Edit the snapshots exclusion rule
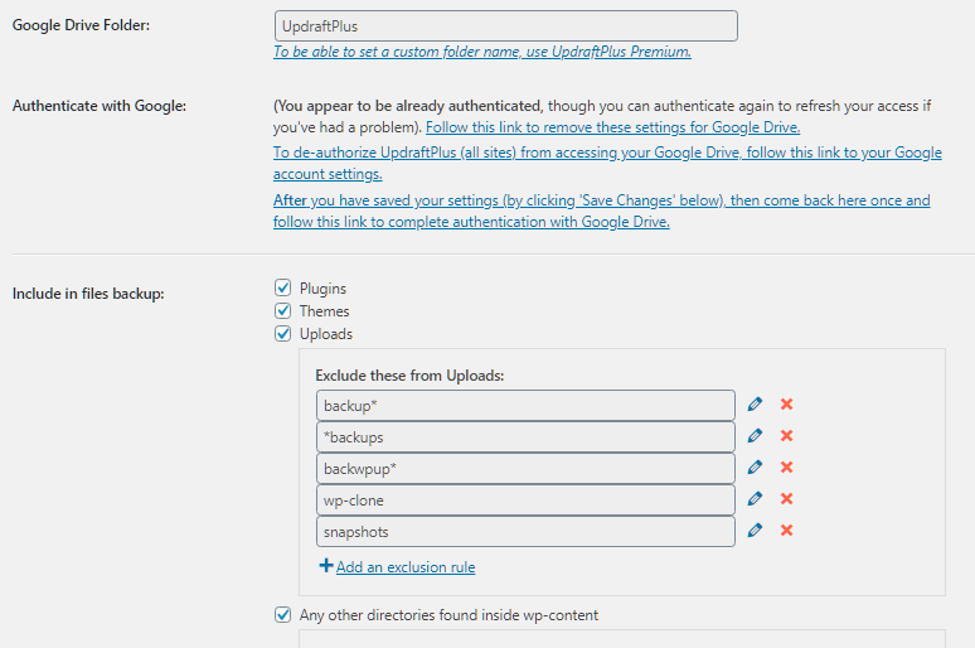Screen dimensions: 975x648 click(x=755, y=531)
